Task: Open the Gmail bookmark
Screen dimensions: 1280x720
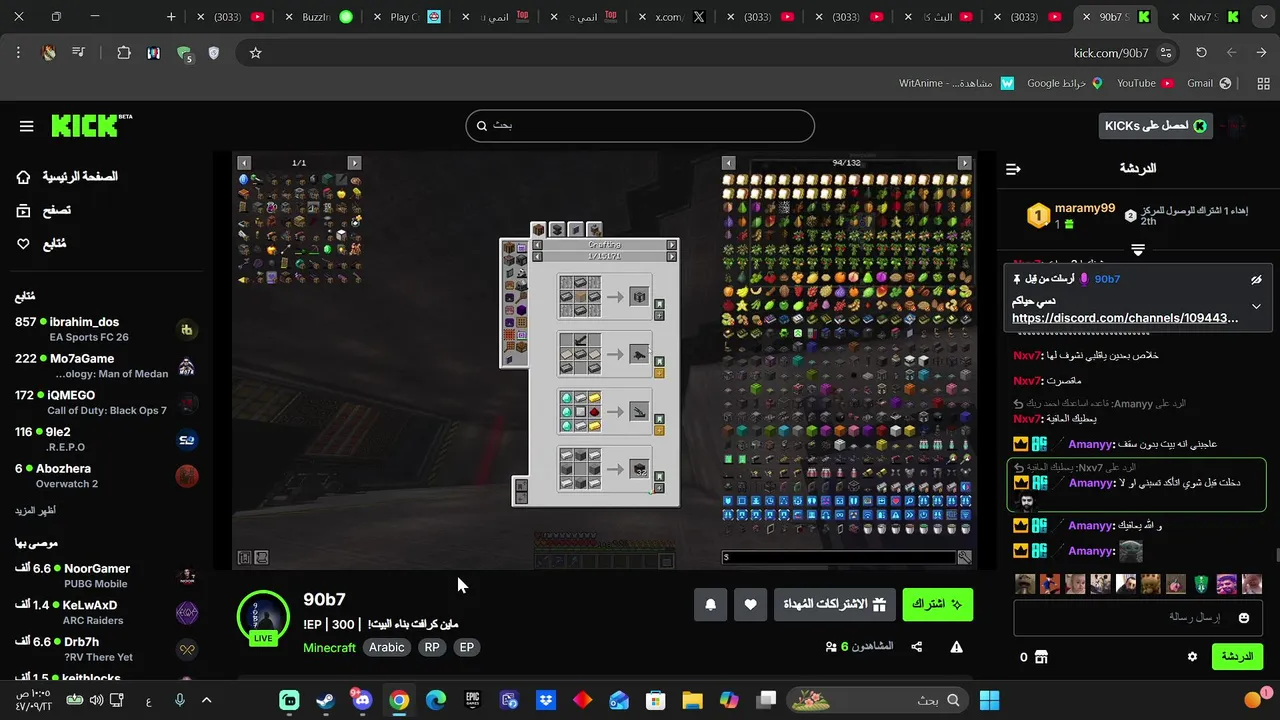Action: 1208,84
